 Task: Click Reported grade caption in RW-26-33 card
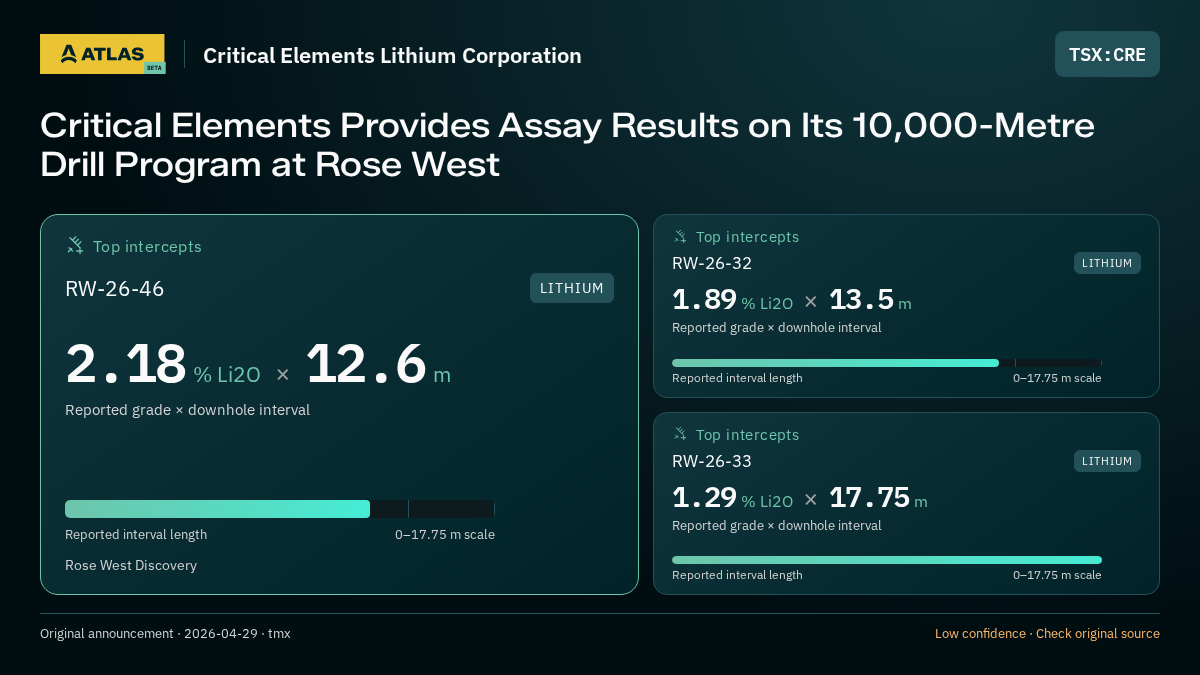click(777, 525)
